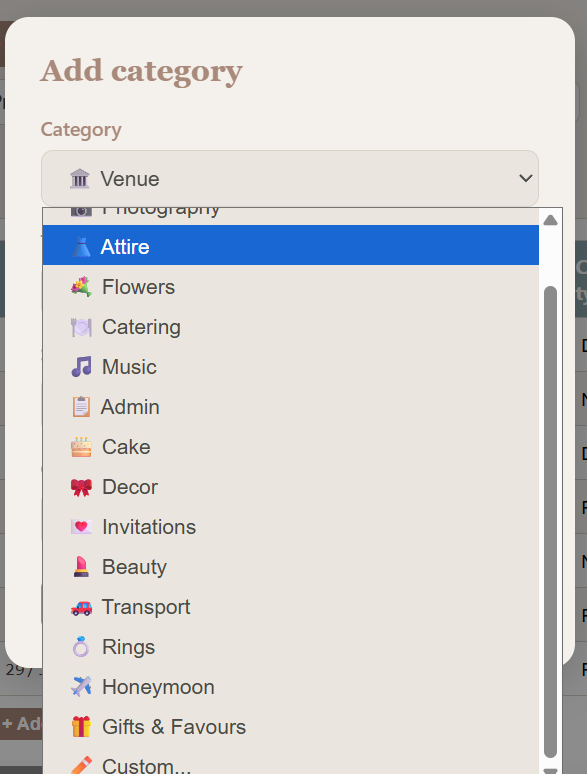
Task: Click the pencil icon beside Custom...
Action: 81,765
